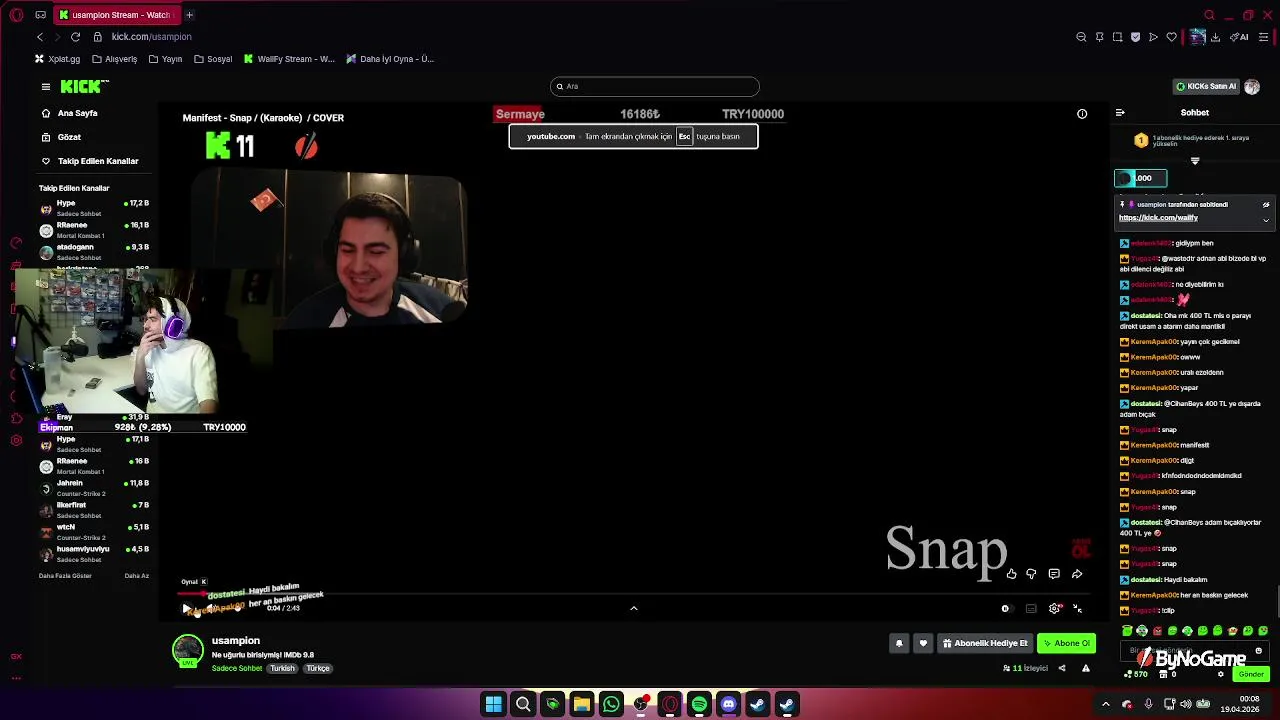Screen dimensions: 1280x720
Task: Open the user profile avatar menu
Action: [1252, 87]
